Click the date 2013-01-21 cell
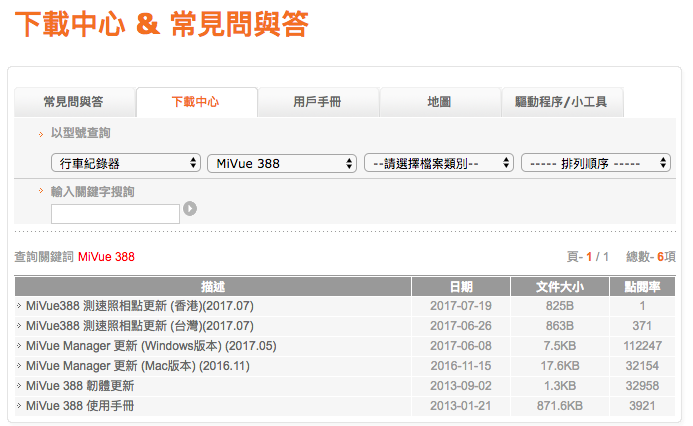Image resolution: width=693 pixels, height=426 pixels. (461, 406)
